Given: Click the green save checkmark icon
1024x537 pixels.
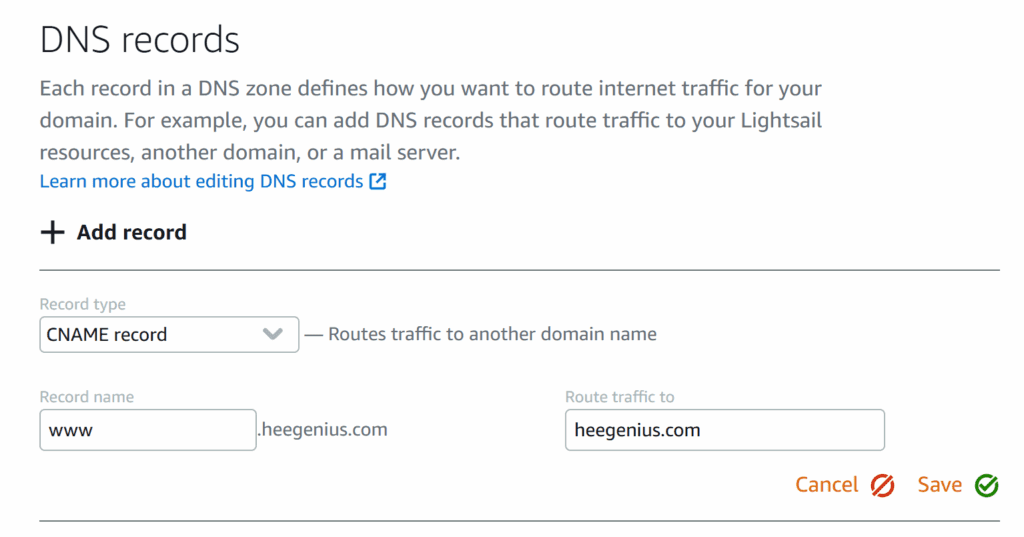Looking at the screenshot, I should coord(987,485).
